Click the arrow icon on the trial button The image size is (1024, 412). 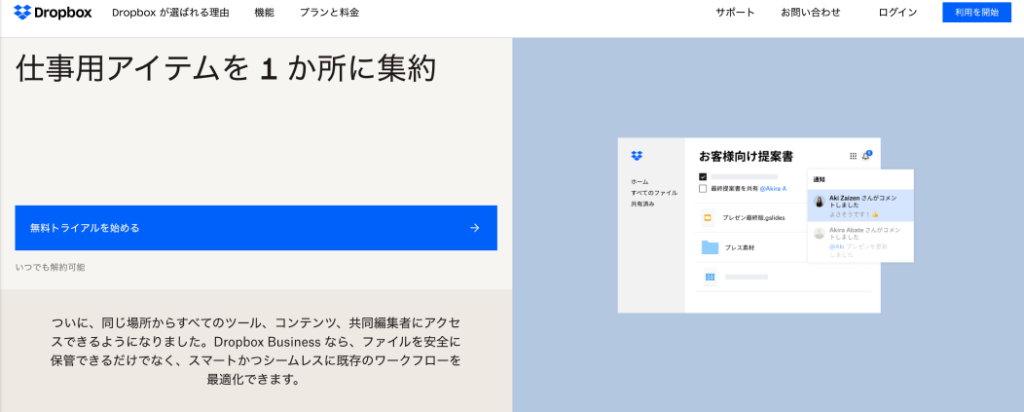475,228
